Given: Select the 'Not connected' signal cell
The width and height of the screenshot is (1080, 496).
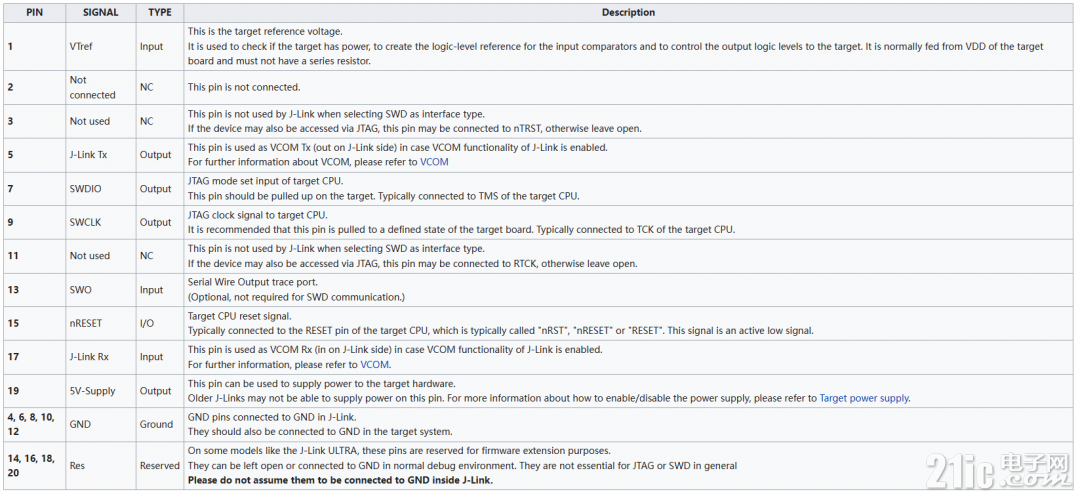Looking at the screenshot, I should tap(101, 87).
